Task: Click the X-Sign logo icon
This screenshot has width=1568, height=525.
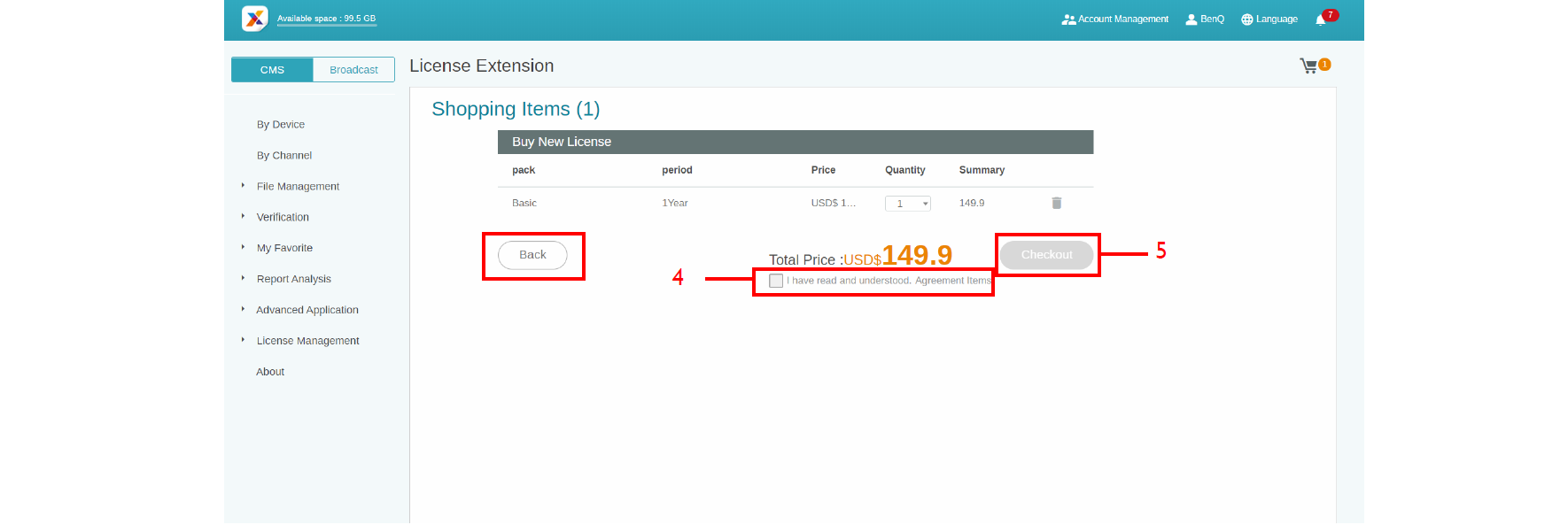Action: tap(254, 19)
